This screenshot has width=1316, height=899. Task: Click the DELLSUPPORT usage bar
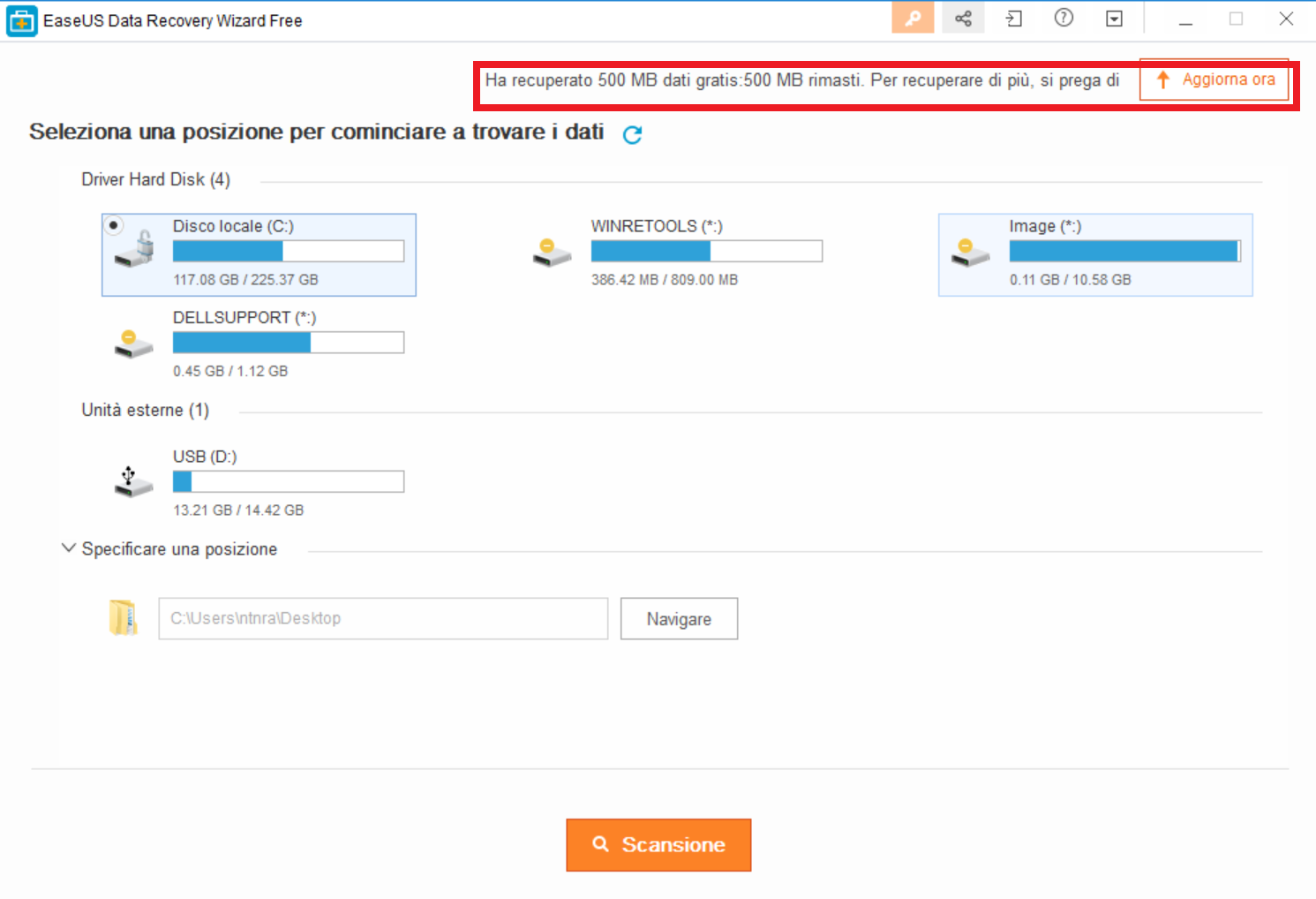[289, 343]
